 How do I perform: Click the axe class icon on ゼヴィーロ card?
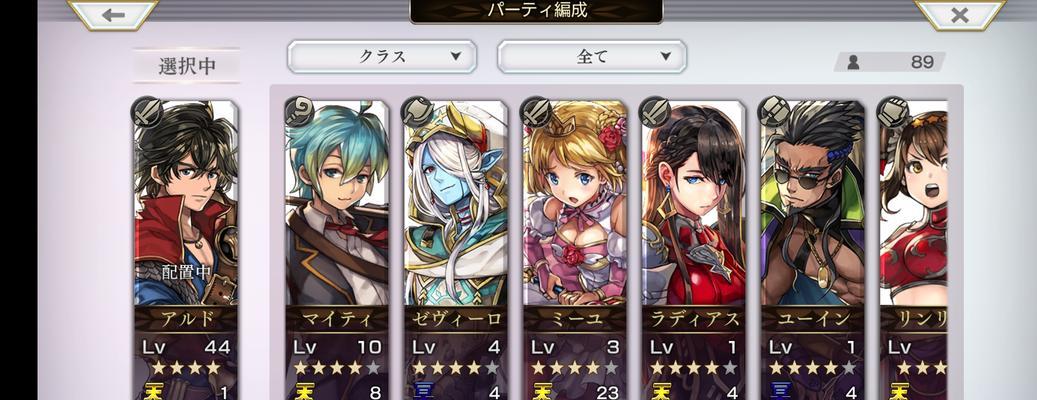[418, 111]
